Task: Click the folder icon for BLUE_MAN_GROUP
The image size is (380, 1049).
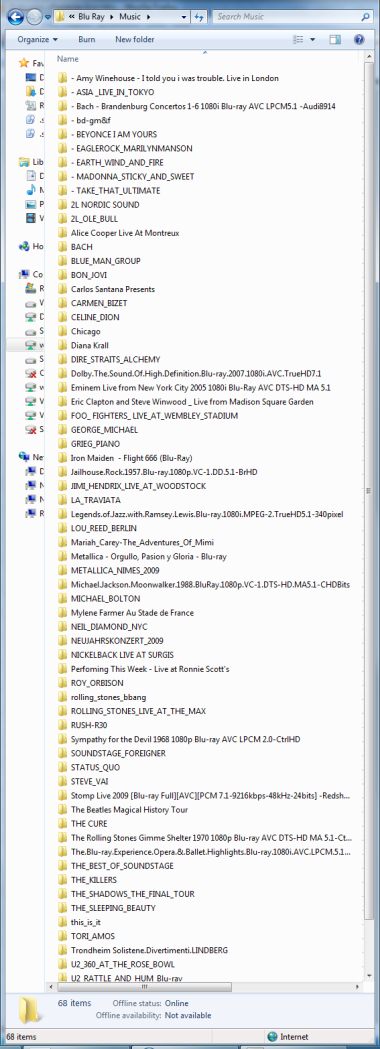Action: [63, 261]
